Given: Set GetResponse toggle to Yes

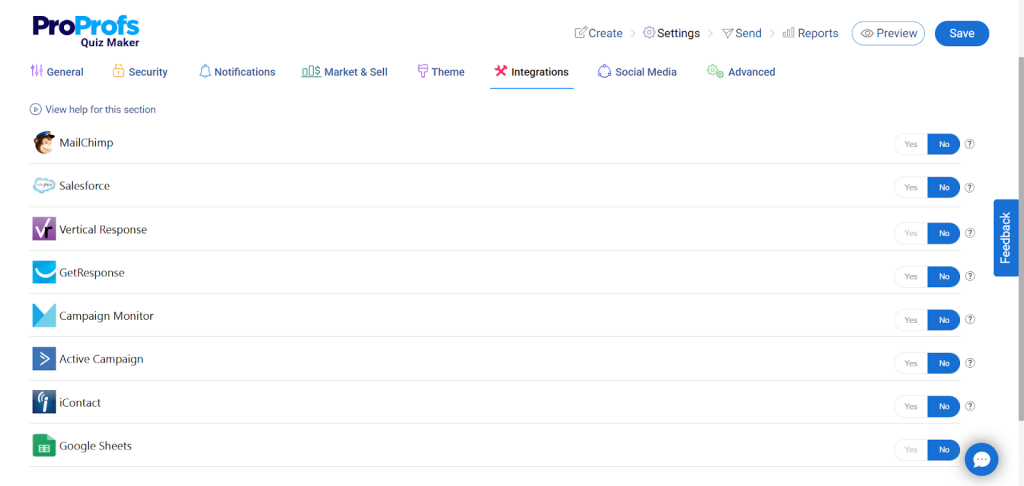Looking at the screenshot, I should coord(911,276).
